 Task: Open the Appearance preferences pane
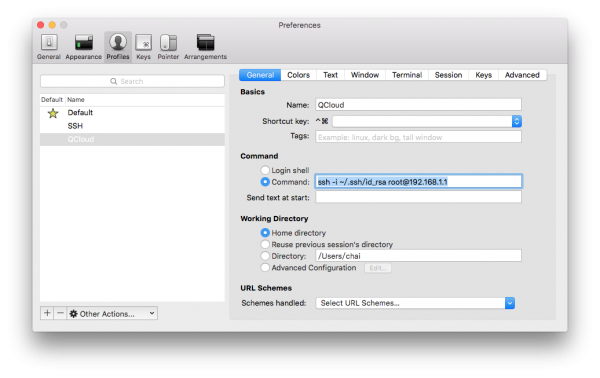coord(83,47)
